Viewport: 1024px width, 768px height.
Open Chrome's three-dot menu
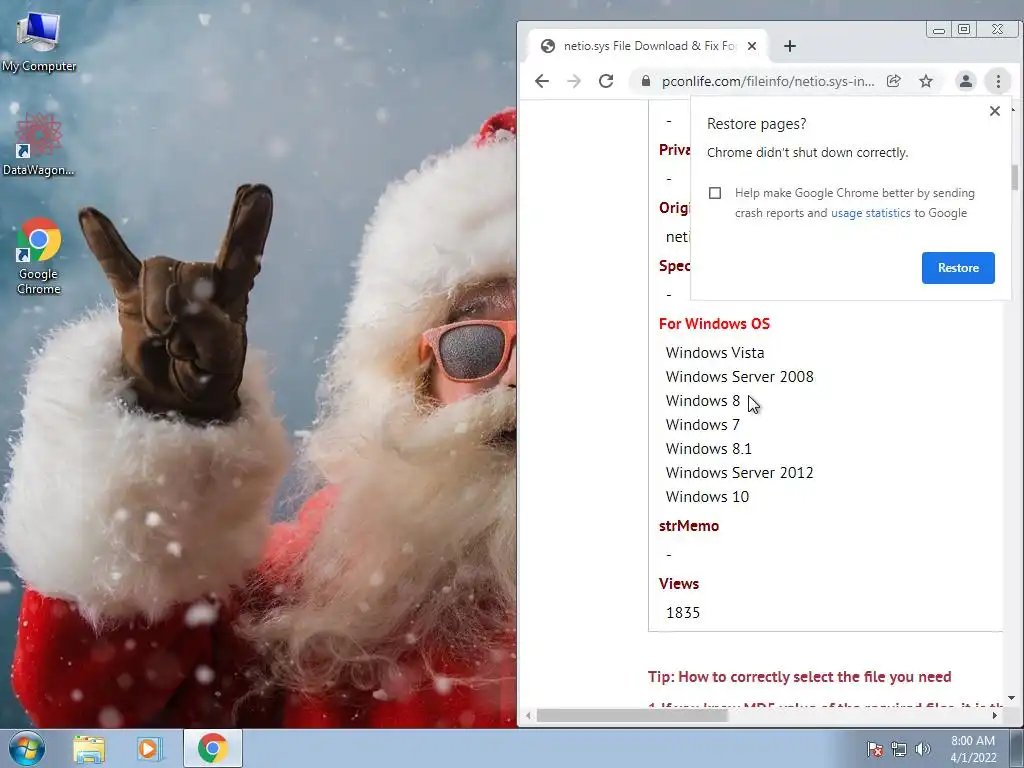tap(998, 81)
